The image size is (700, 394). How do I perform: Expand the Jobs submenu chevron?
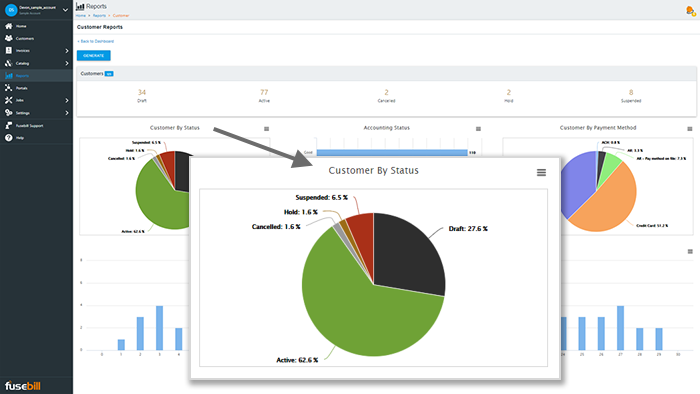coord(67,100)
